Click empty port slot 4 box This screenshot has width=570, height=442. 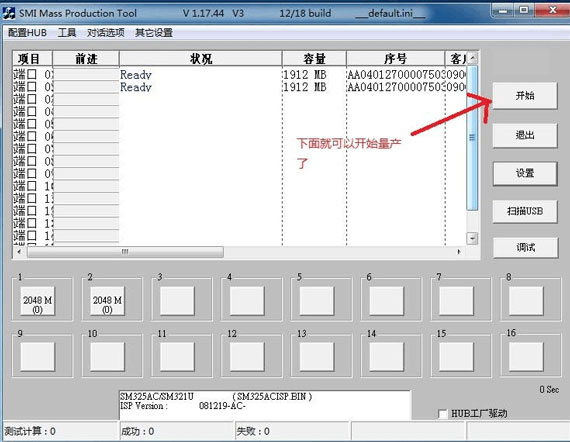247,301
